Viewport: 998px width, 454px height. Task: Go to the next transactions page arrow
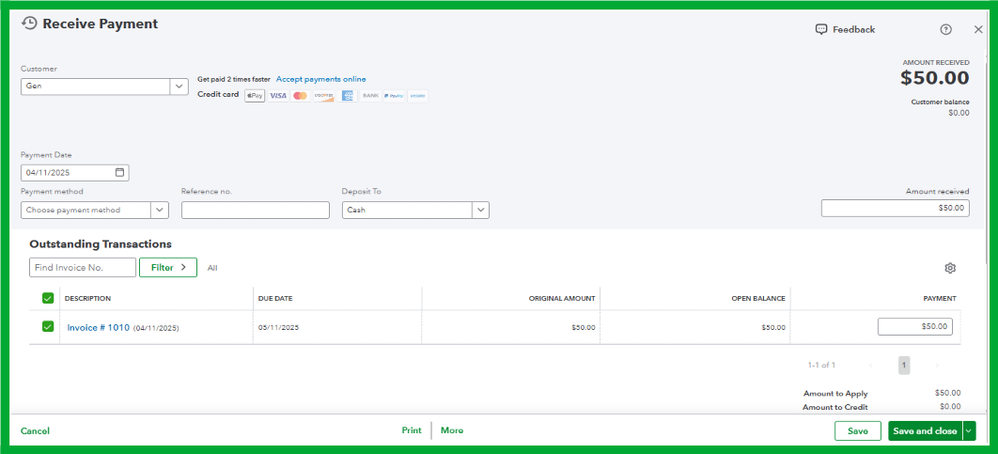click(936, 365)
